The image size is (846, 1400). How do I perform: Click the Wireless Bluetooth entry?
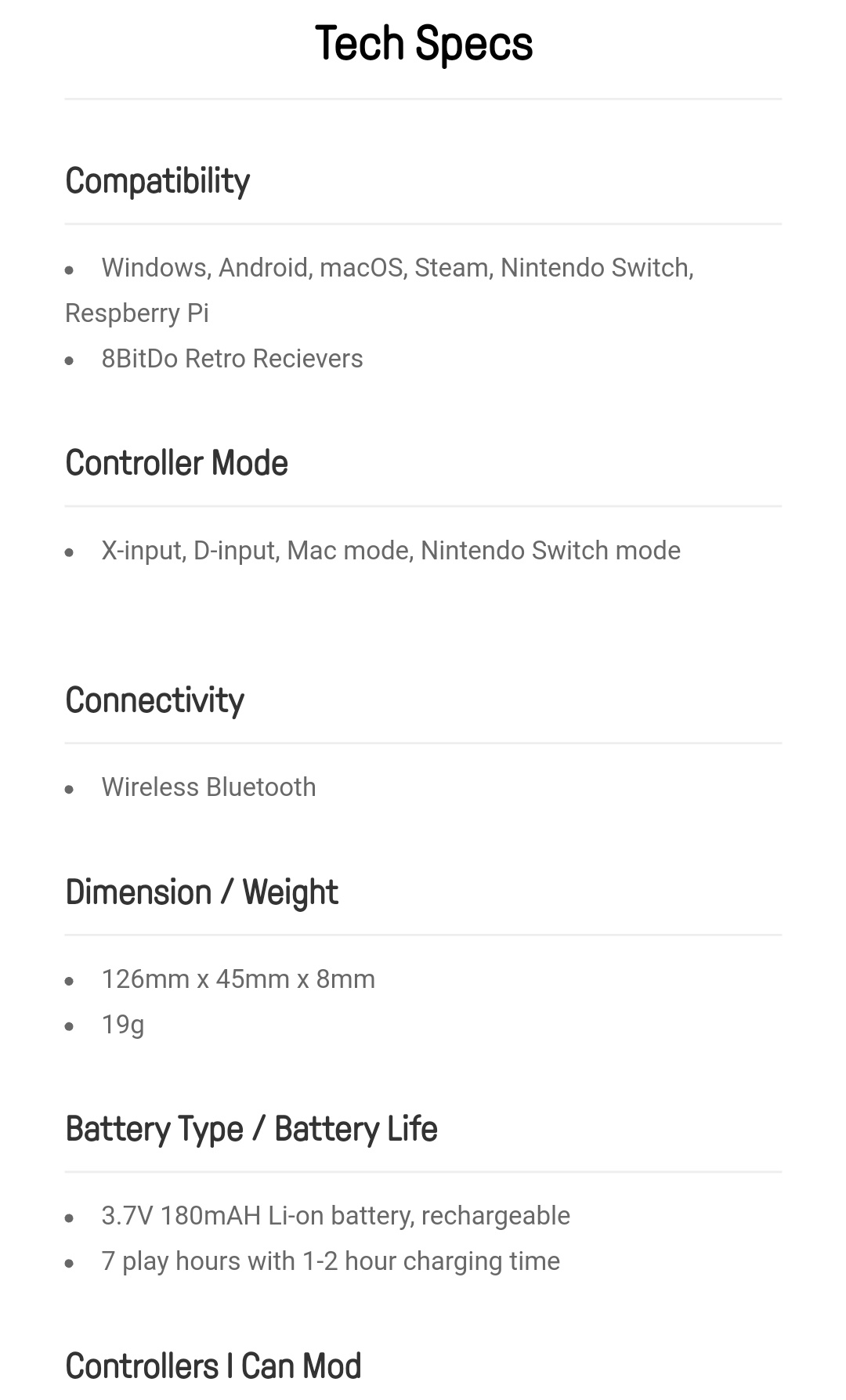pos(208,787)
